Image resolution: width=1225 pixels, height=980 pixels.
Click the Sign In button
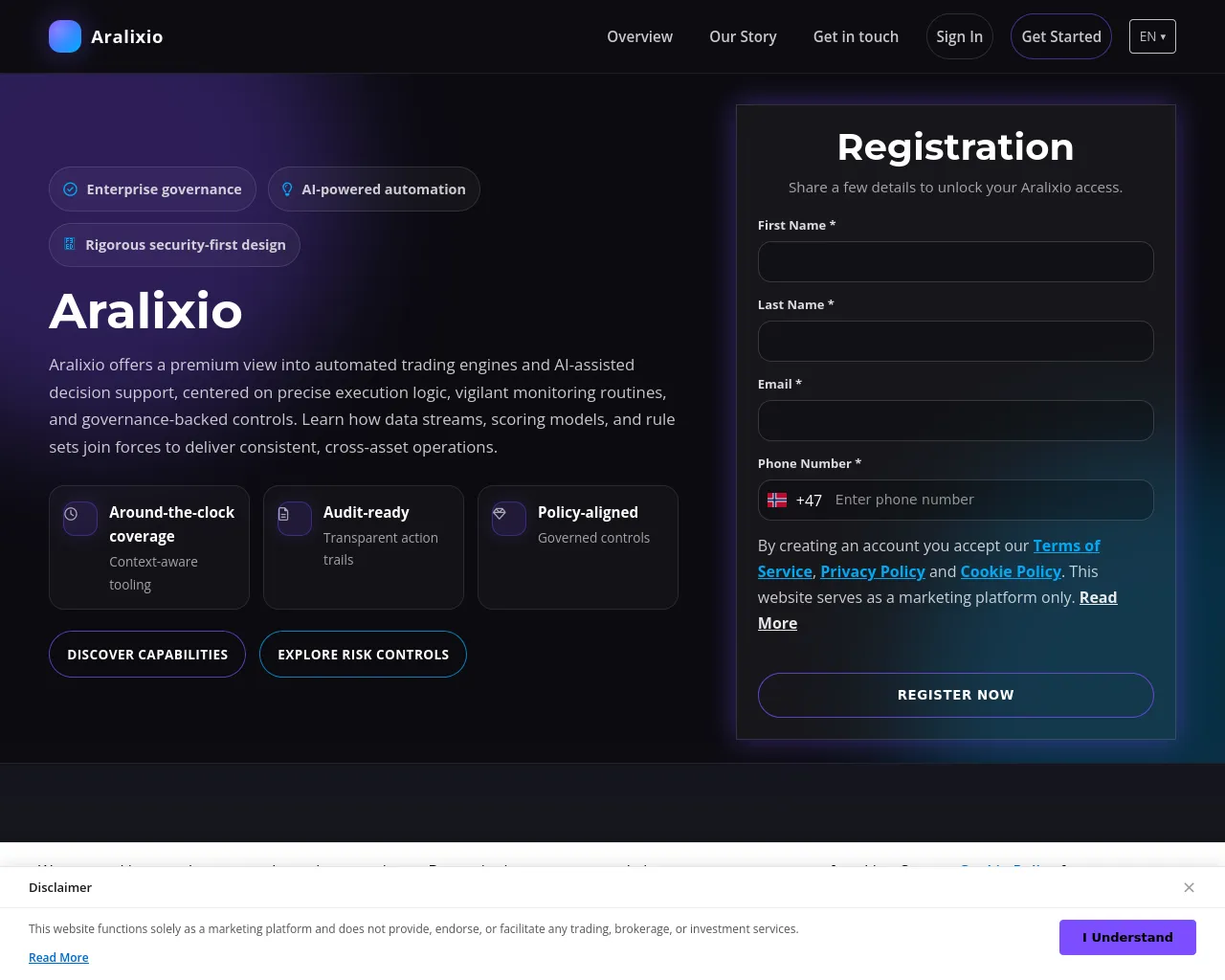click(x=959, y=36)
